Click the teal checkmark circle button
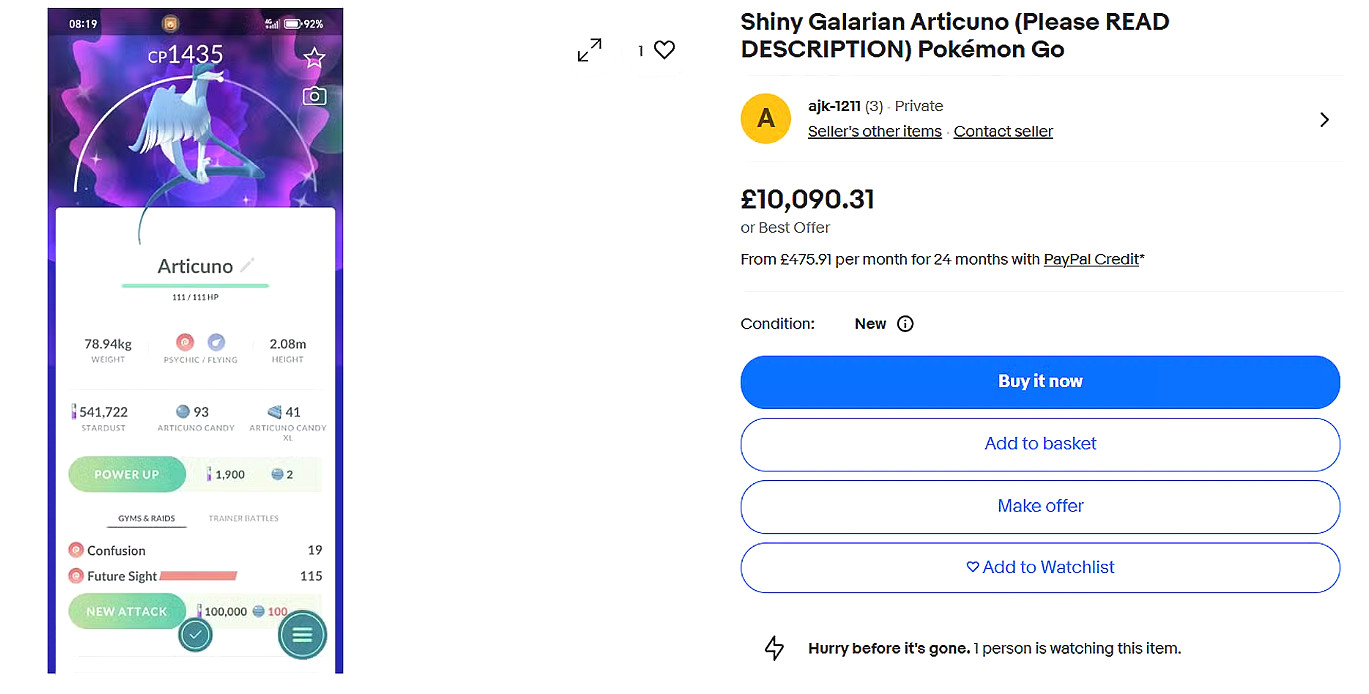Viewport: 1369px width, 694px height. (x=195, y=634)
